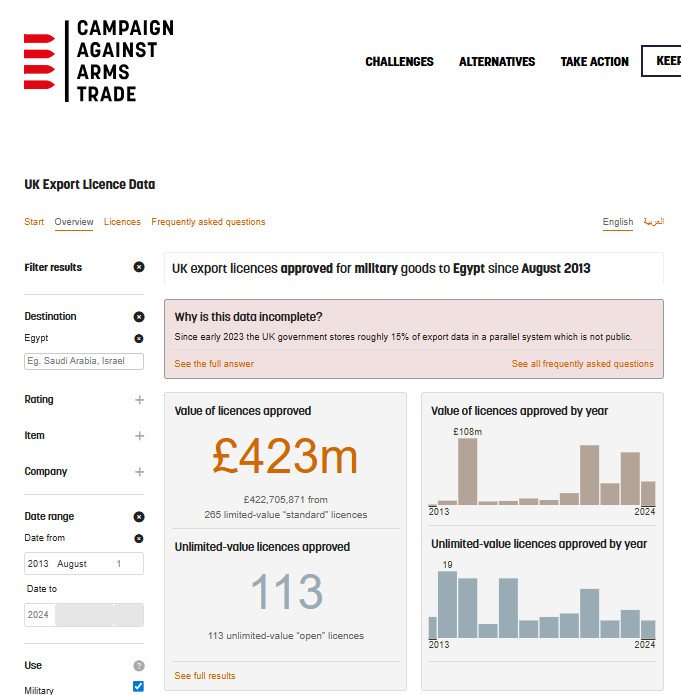Go to the Start tab
Image resolution: width=681 pixels, height=695 pixels.
34,222
